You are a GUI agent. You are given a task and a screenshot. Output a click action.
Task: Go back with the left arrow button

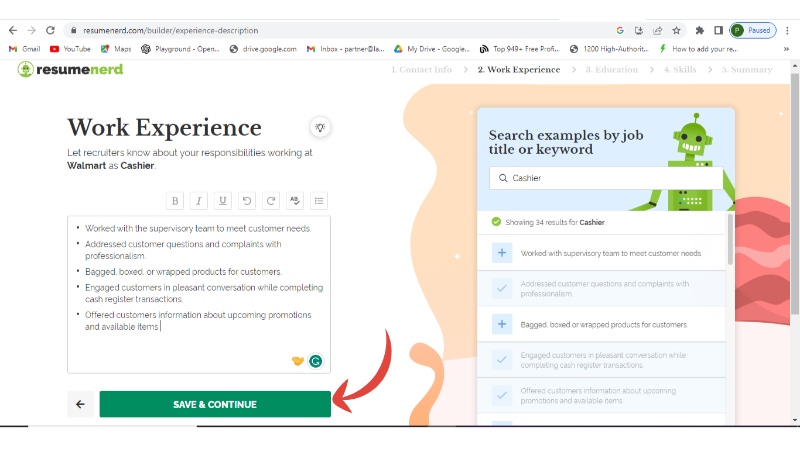point(80,404)
